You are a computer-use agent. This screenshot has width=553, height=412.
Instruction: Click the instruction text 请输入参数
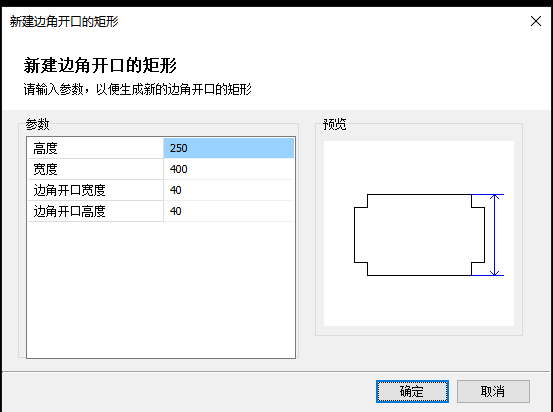[x=53, y=89]
